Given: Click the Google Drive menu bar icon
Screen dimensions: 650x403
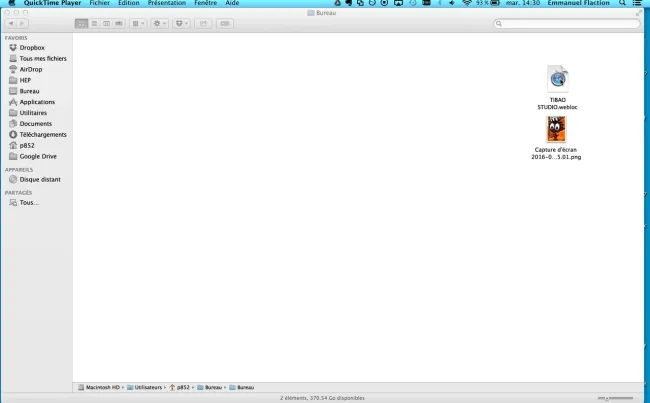Looking at the screenshot, I should (337, 3).
